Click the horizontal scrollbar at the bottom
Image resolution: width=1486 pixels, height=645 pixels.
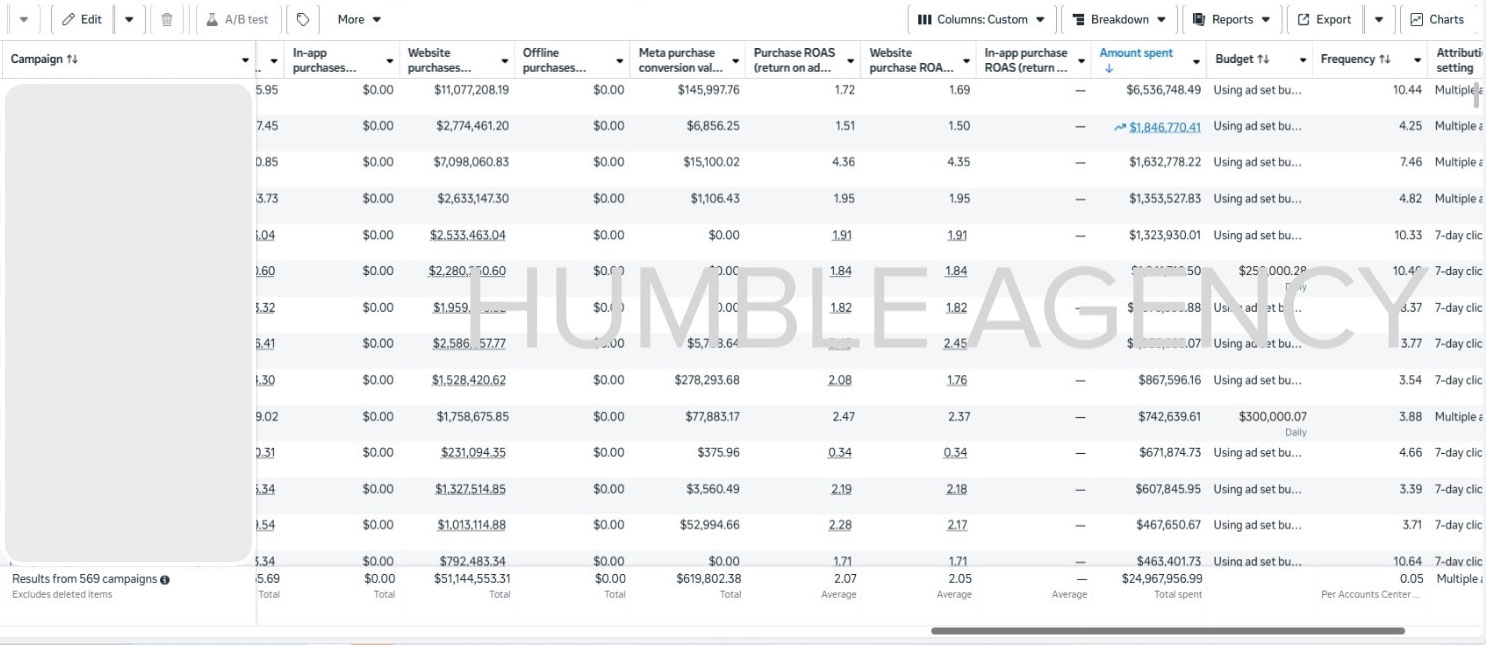pos(1167,631)
